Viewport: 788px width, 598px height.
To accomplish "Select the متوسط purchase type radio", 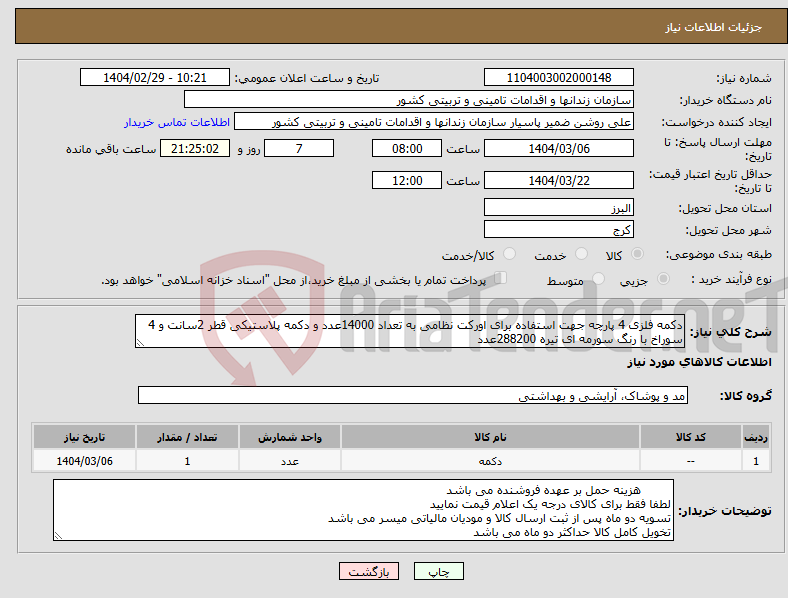I will [598, 279].
